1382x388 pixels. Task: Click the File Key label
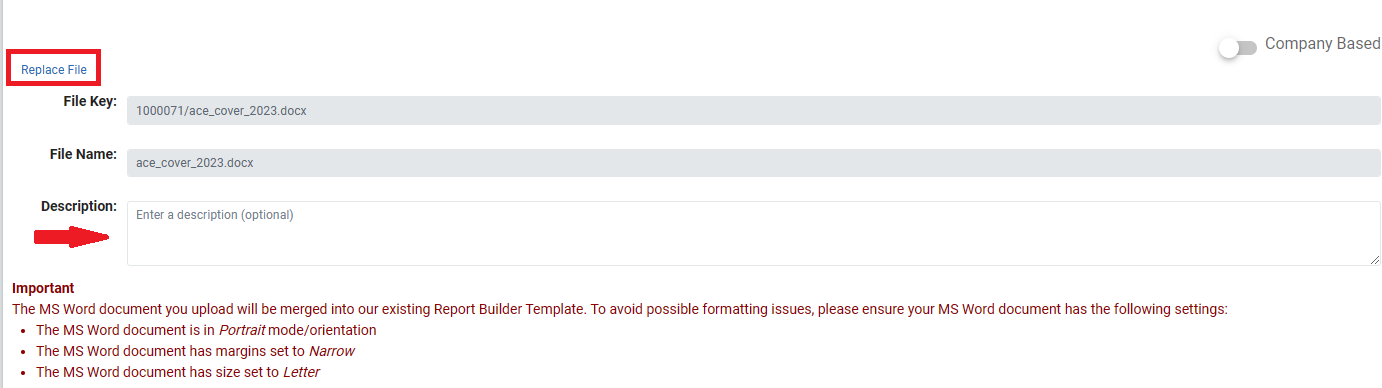pyautogui.click(x=90, y=102)
